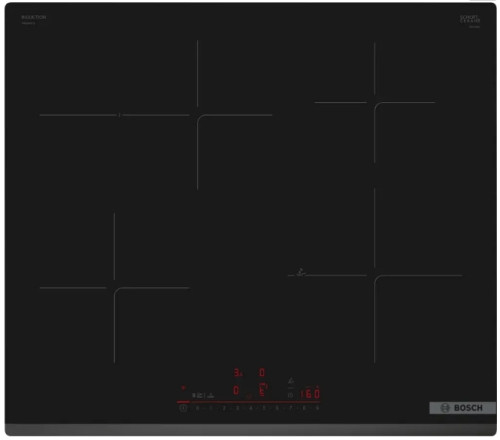Tap the small pan symbol on the front right zone

click(301, 272)
